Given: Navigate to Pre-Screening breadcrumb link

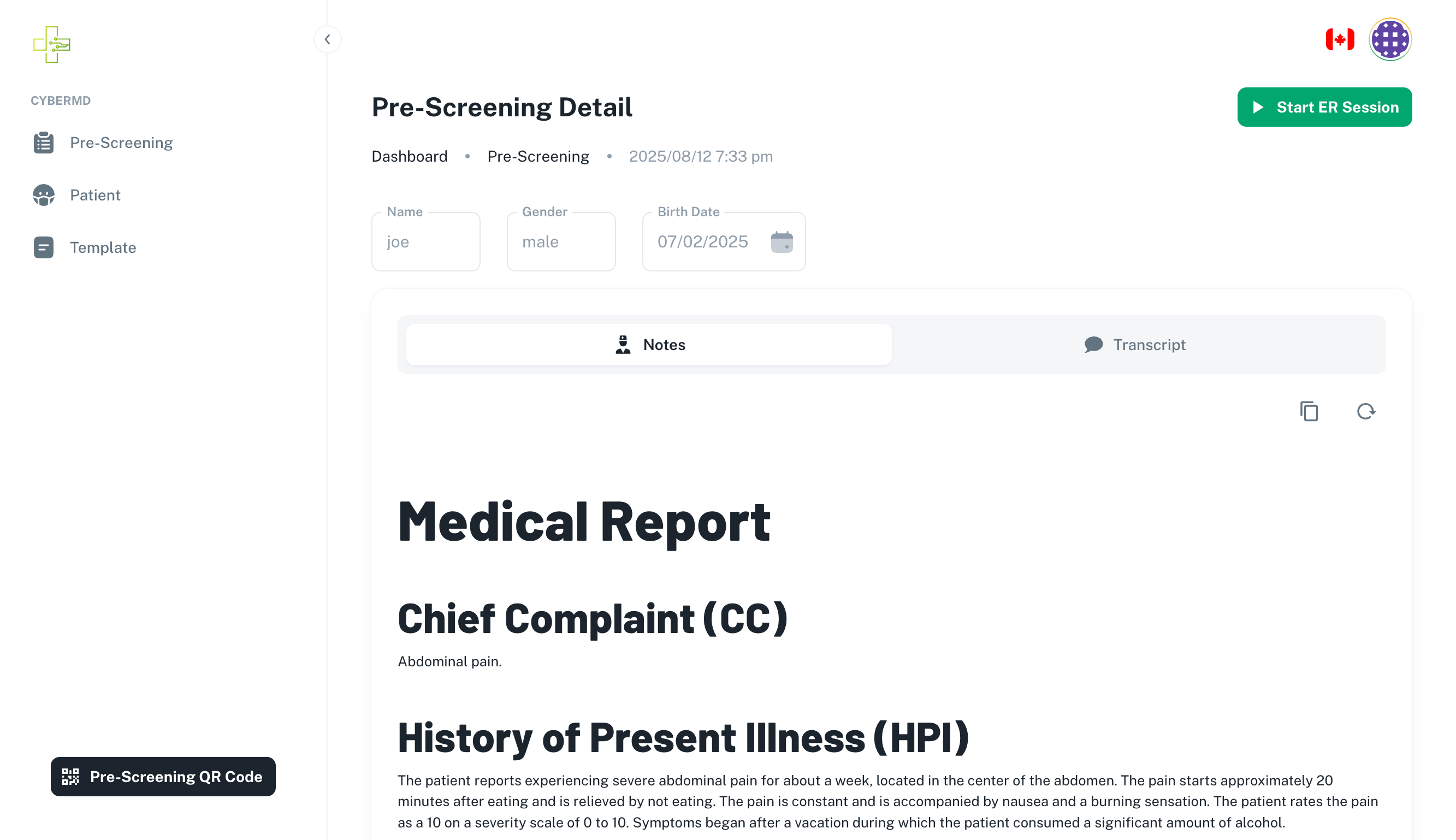Looking at the screenshot, I should click(537, 156).
